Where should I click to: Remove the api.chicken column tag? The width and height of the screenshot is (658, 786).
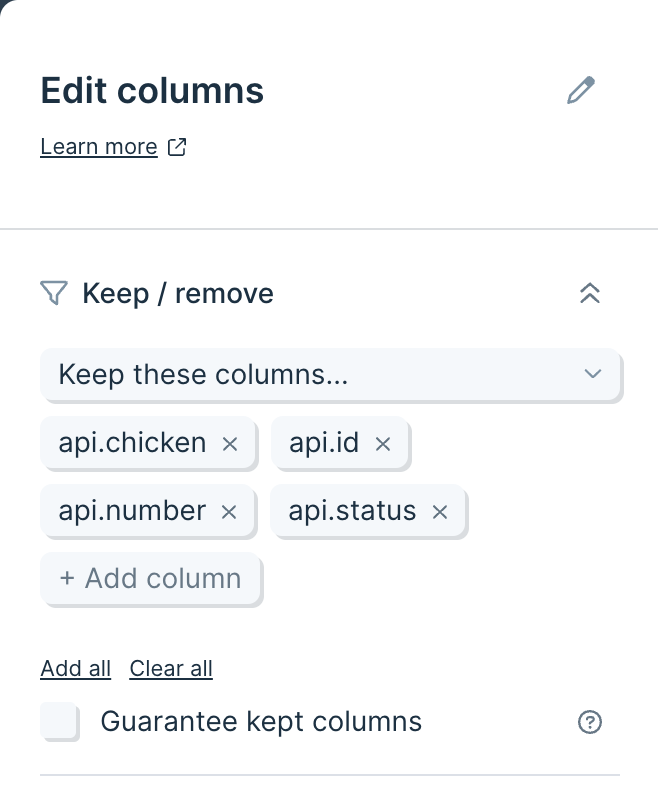click(229, 443)
